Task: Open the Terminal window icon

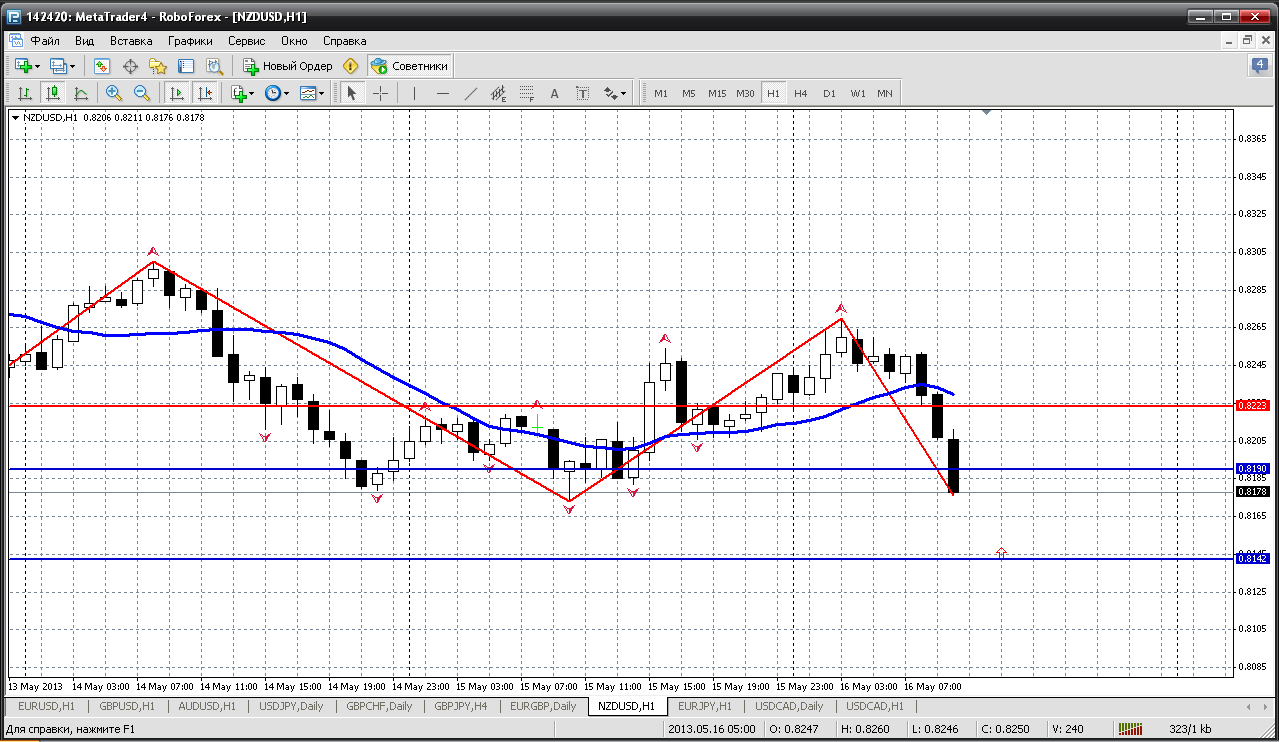Action: tap(186, 66)
